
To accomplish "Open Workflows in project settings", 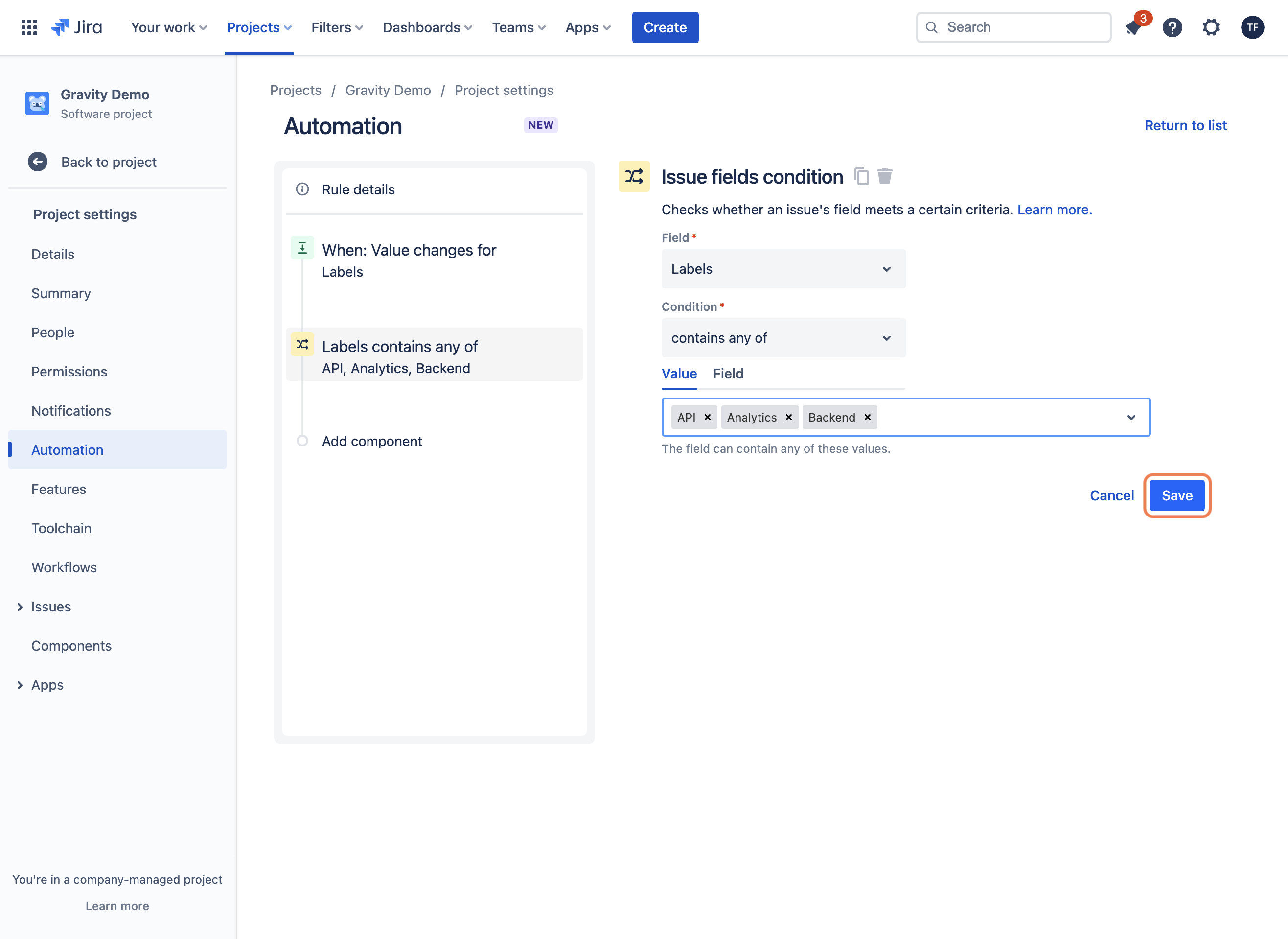I will 64,567.
